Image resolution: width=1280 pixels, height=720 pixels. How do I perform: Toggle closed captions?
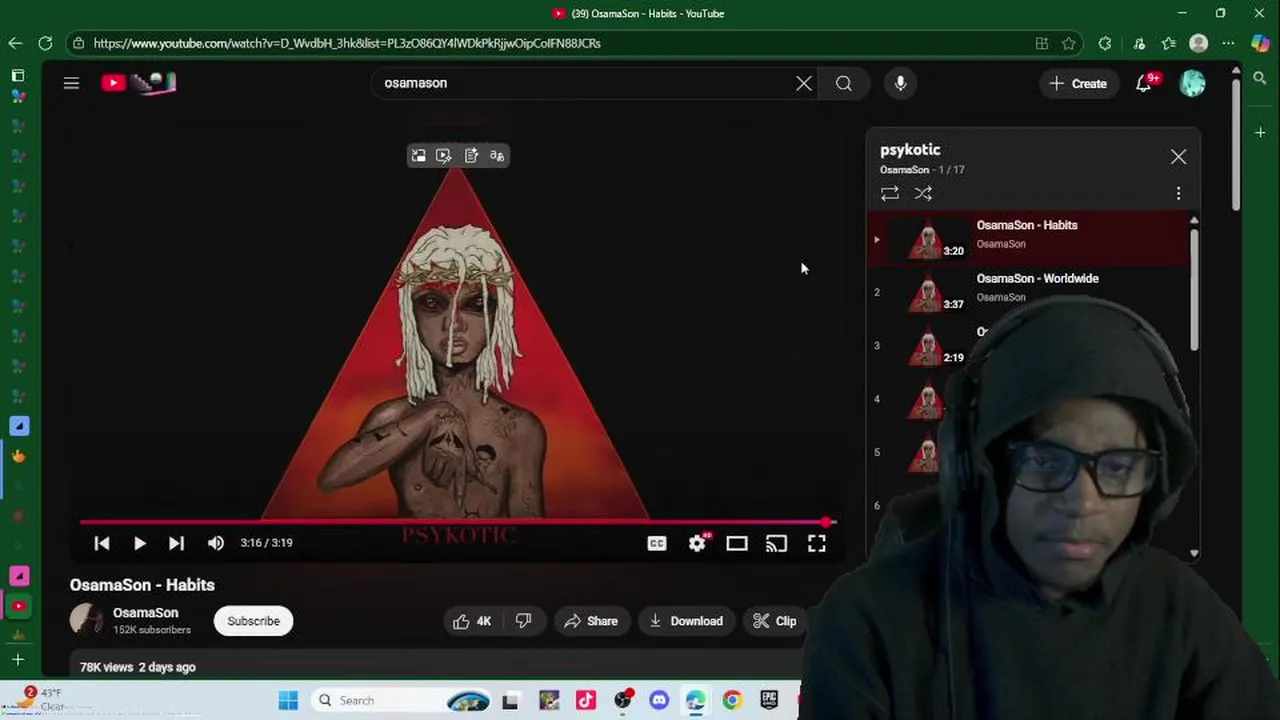[657, 543]
